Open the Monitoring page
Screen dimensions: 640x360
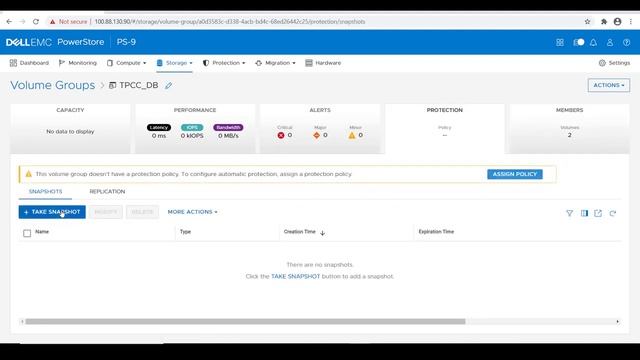click(78, 63)
